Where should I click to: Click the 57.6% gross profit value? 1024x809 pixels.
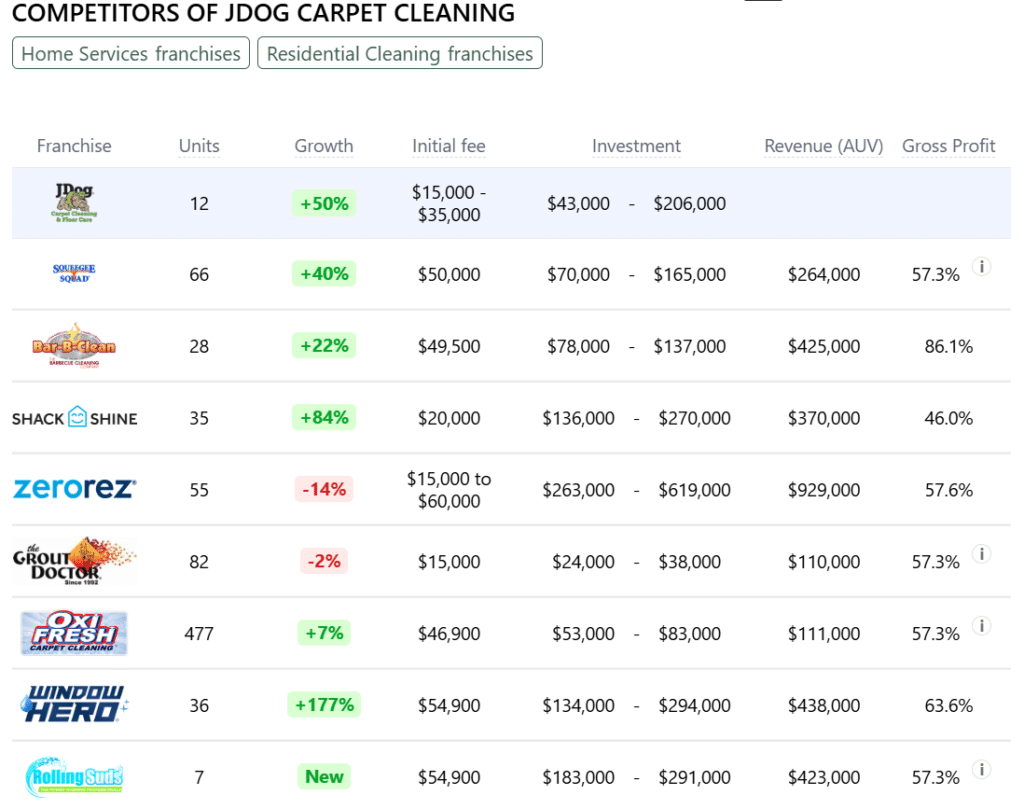948,490
